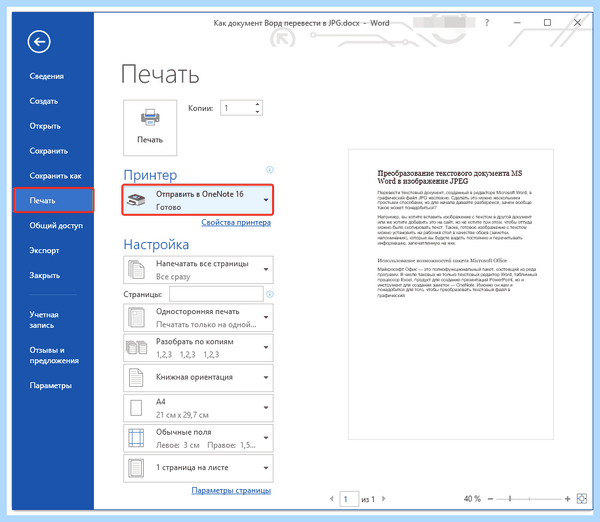Click the current page number box
This screenshot has width=600, height=522.
pos(349,499)
